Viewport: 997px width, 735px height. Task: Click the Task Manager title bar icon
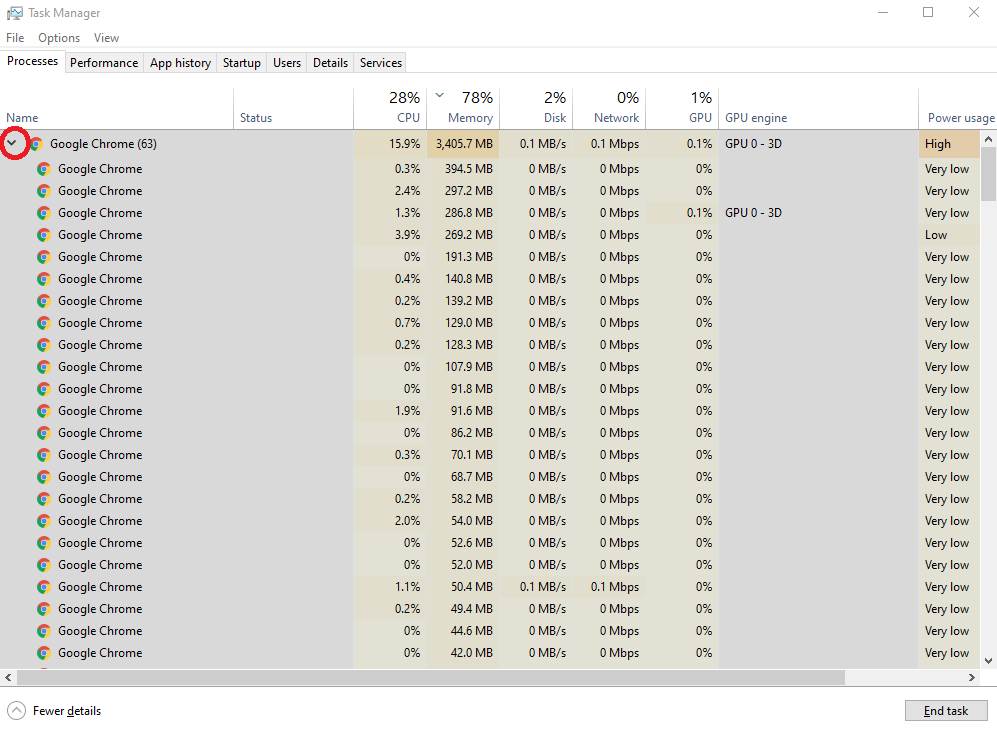[14, 13]
